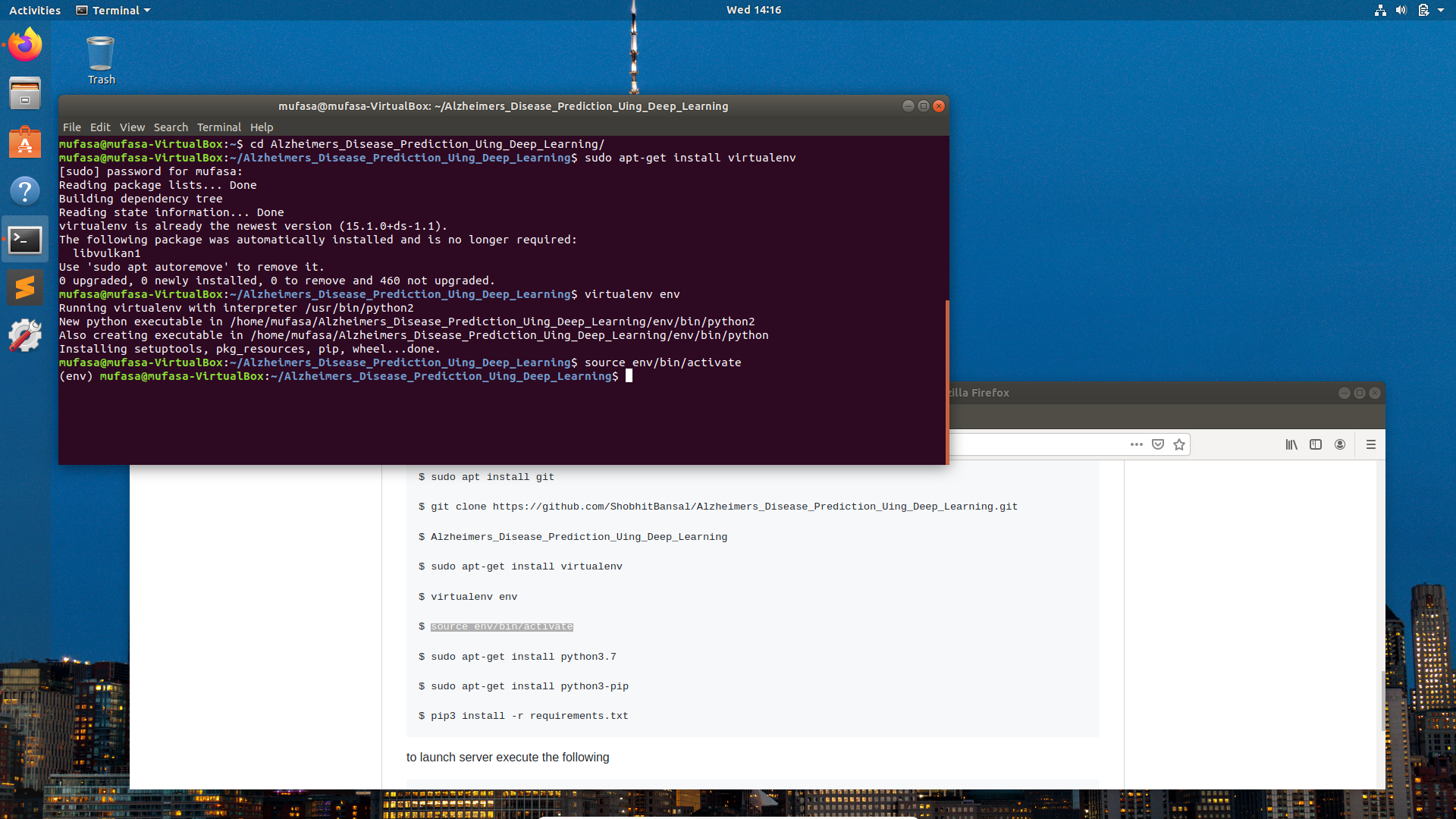Launch Sublime Text from dock
Screen dimensions: 1456x819
coord(25,288)
